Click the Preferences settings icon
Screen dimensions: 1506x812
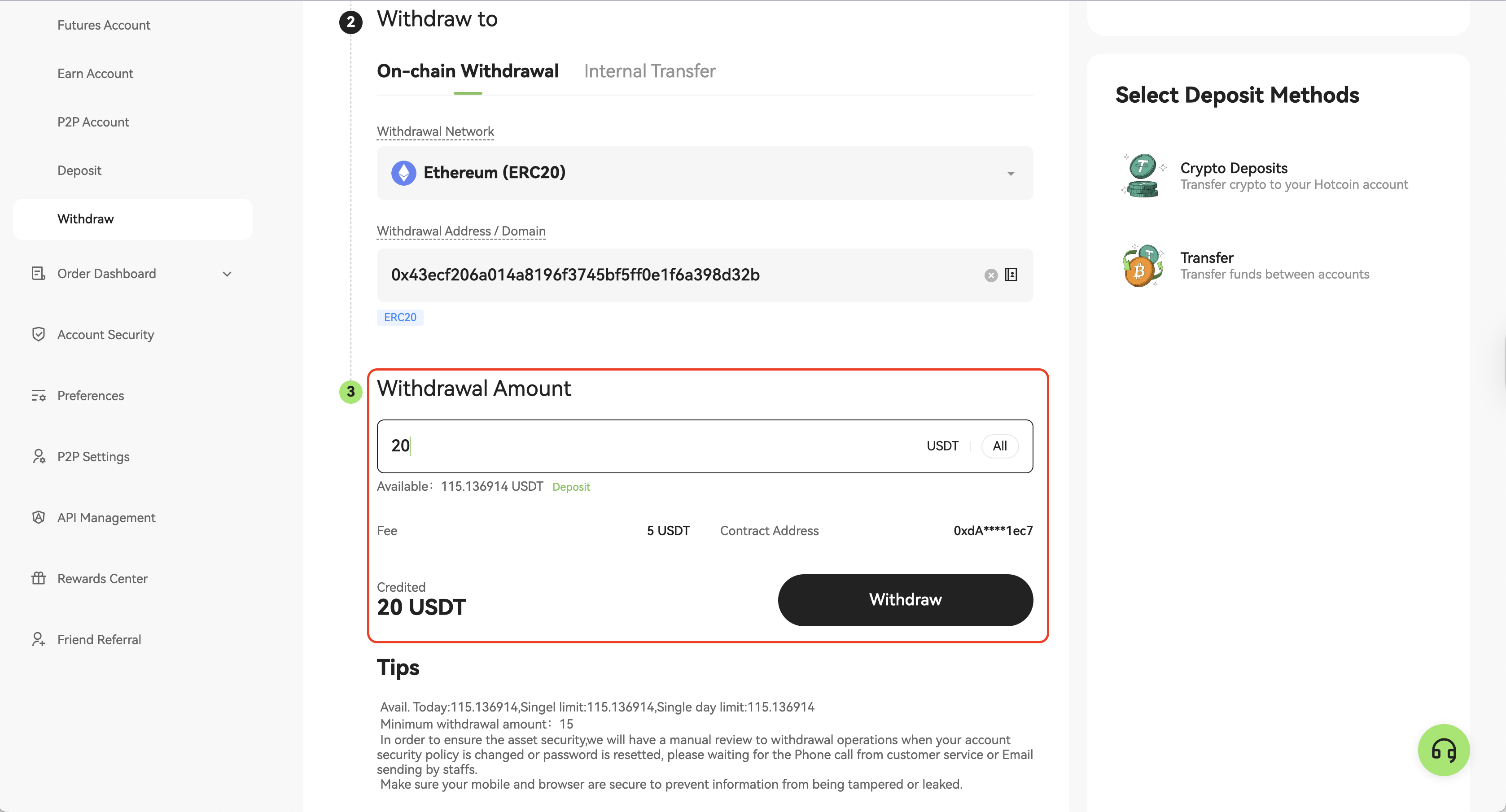point(39,396)
